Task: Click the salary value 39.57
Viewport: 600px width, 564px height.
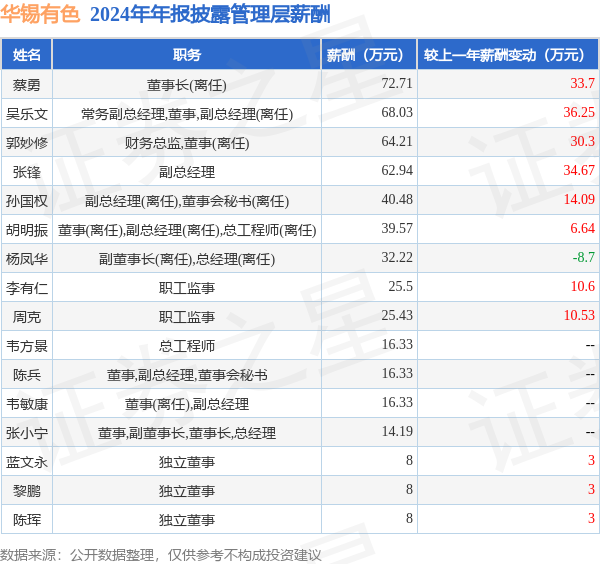Action: click(397, 228)
